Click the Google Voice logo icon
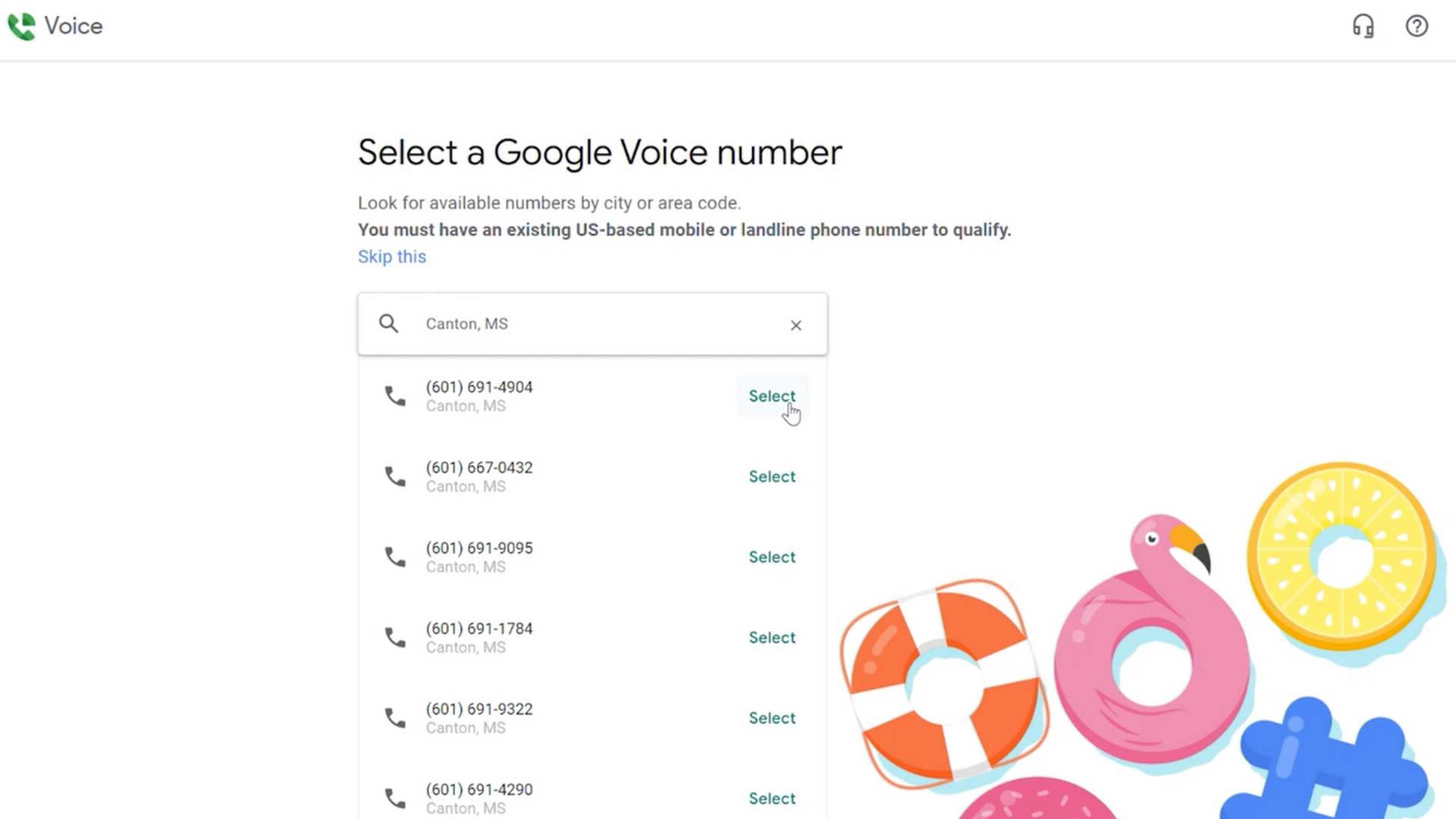The image size is (1456, 819). pyautogui.click(x=21, y=27)
